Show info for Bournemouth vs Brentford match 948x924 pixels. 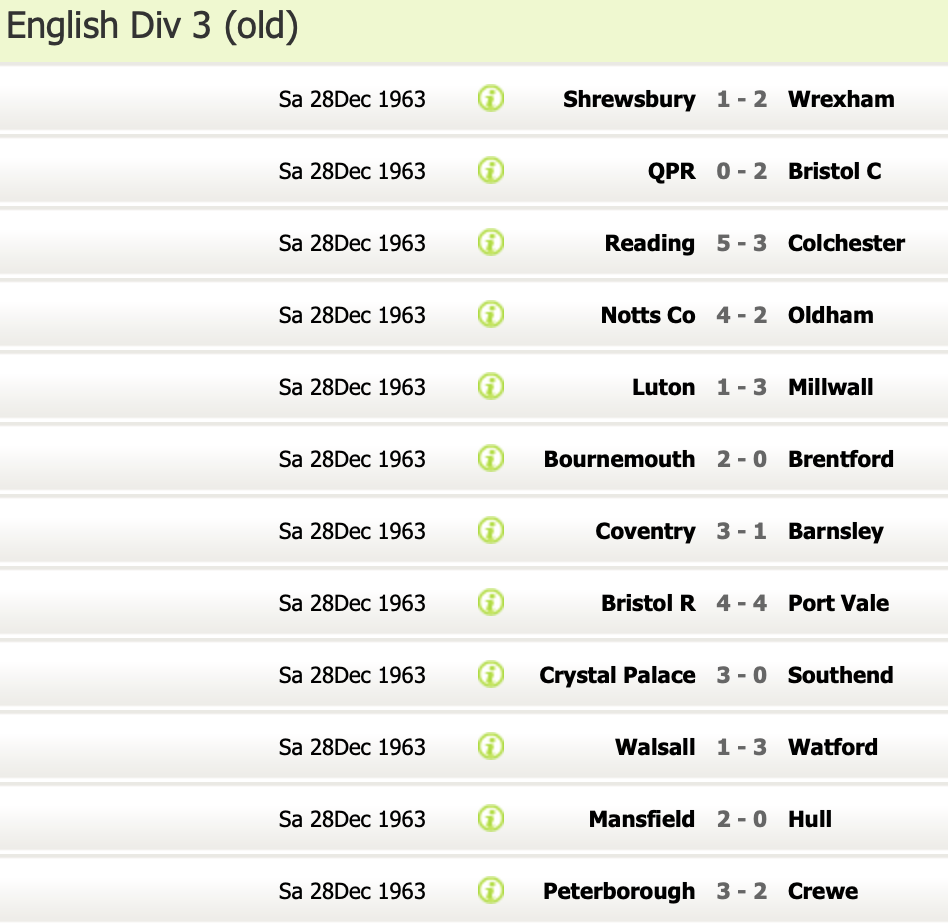[x=490, y=459]
